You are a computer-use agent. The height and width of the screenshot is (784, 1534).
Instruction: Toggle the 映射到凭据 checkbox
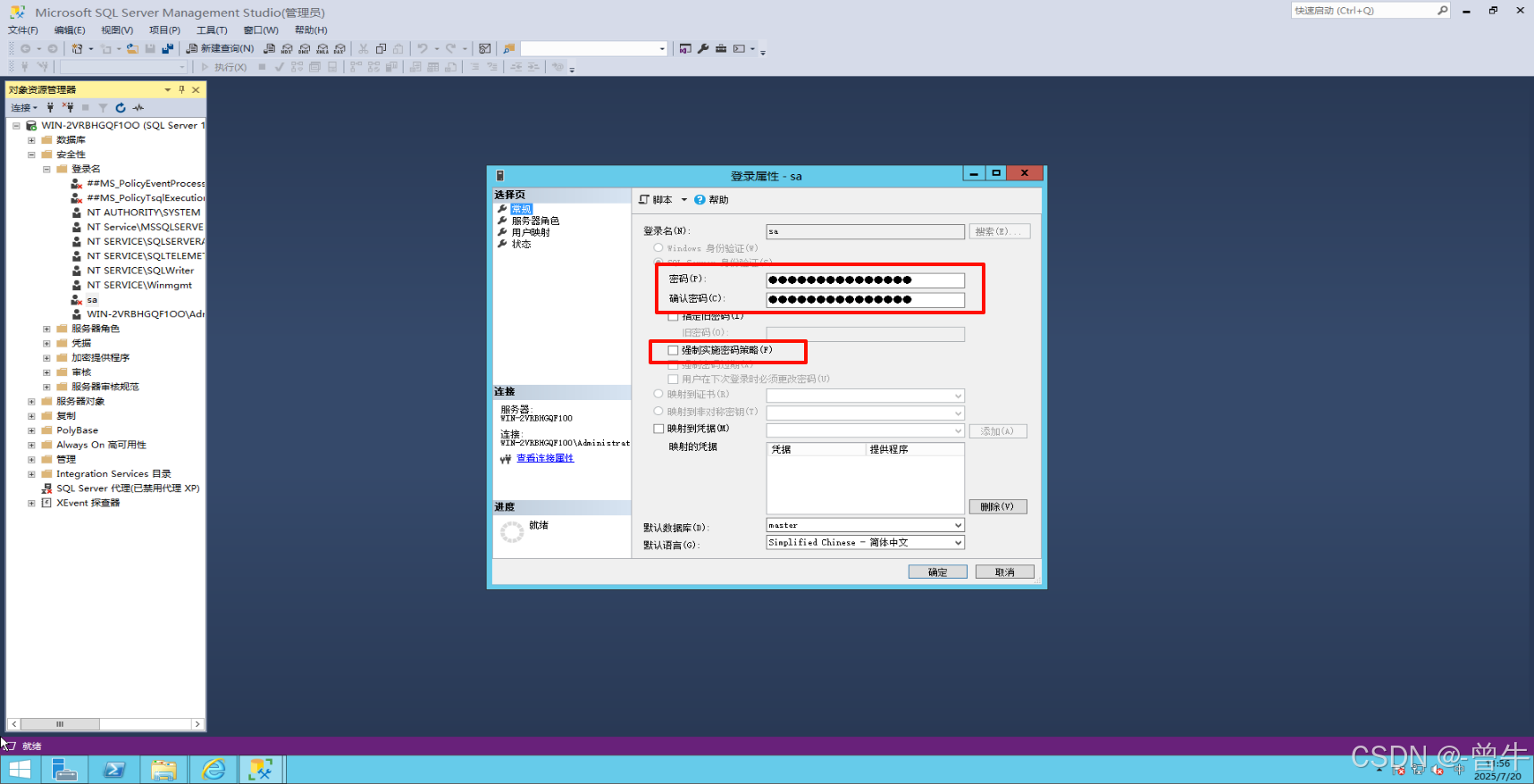658,429
